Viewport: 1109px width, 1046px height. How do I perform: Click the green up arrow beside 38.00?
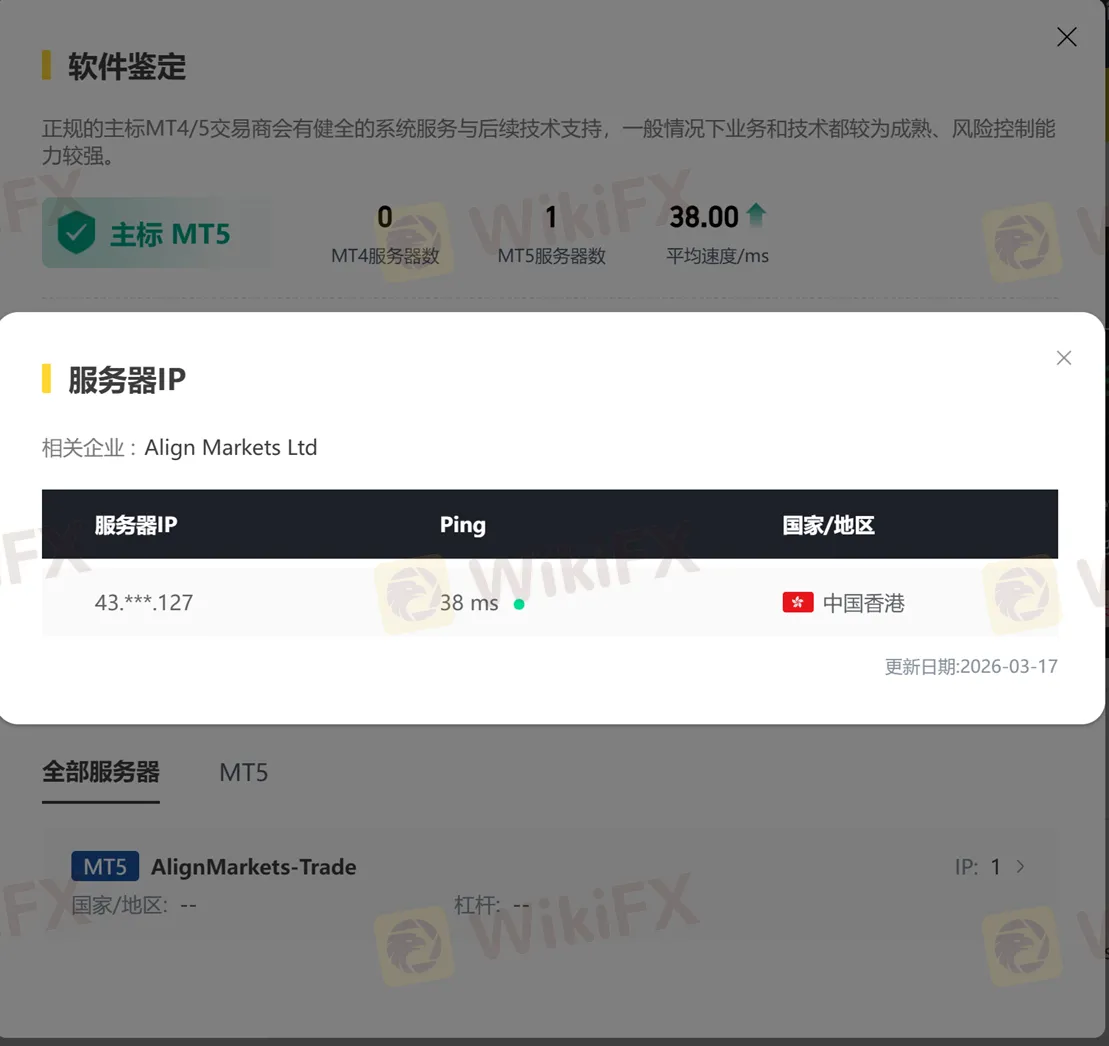point(756,214)
